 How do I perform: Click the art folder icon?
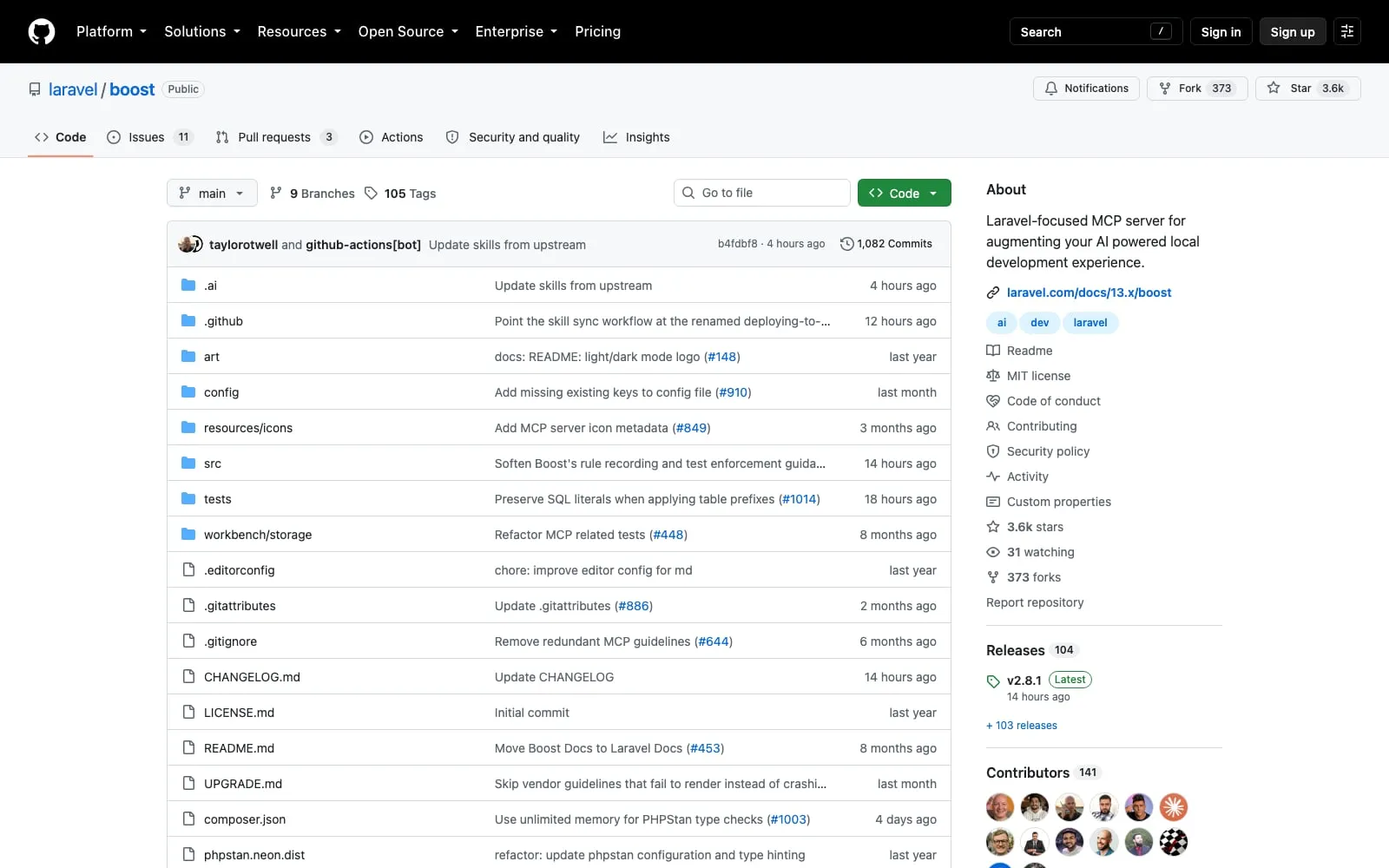click(188, 356)
